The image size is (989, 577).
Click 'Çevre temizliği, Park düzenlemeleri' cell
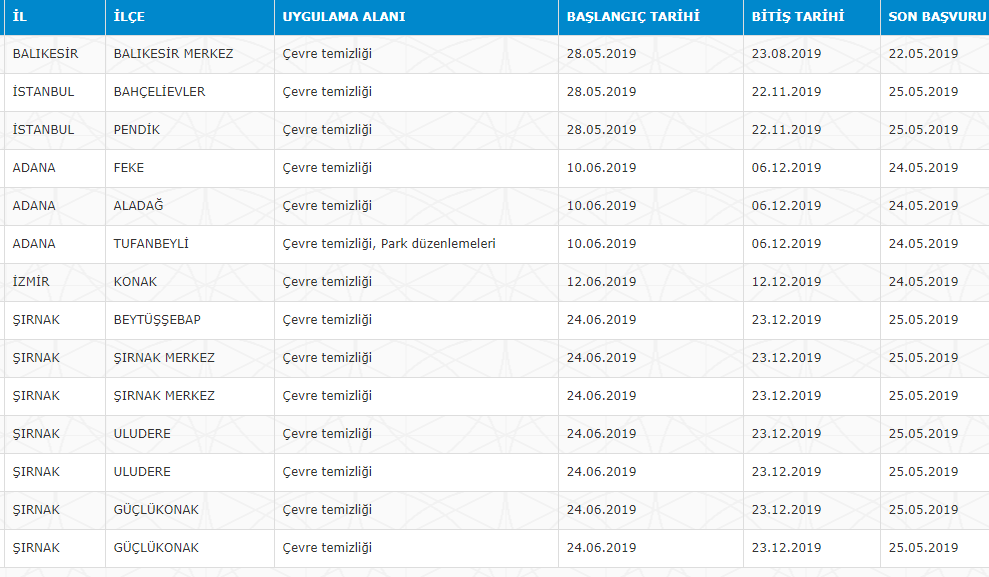pos(389,244)
